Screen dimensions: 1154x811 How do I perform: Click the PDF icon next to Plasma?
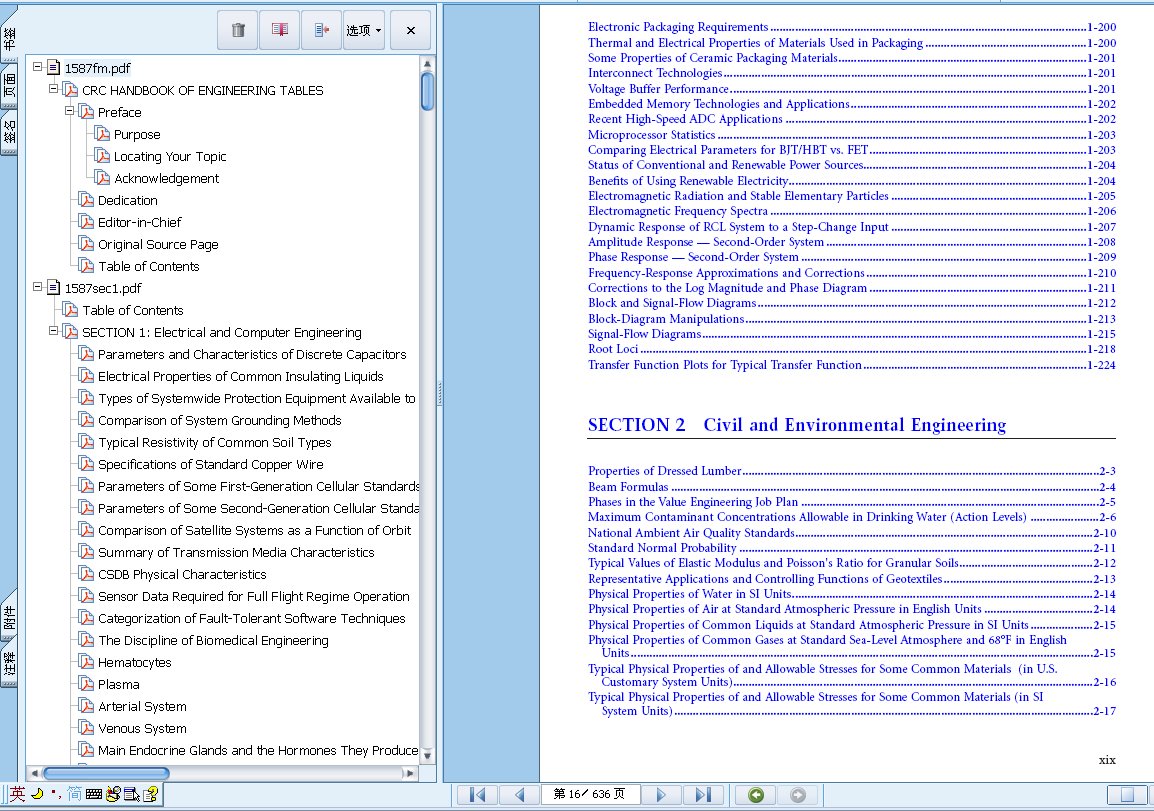point(86,684)
